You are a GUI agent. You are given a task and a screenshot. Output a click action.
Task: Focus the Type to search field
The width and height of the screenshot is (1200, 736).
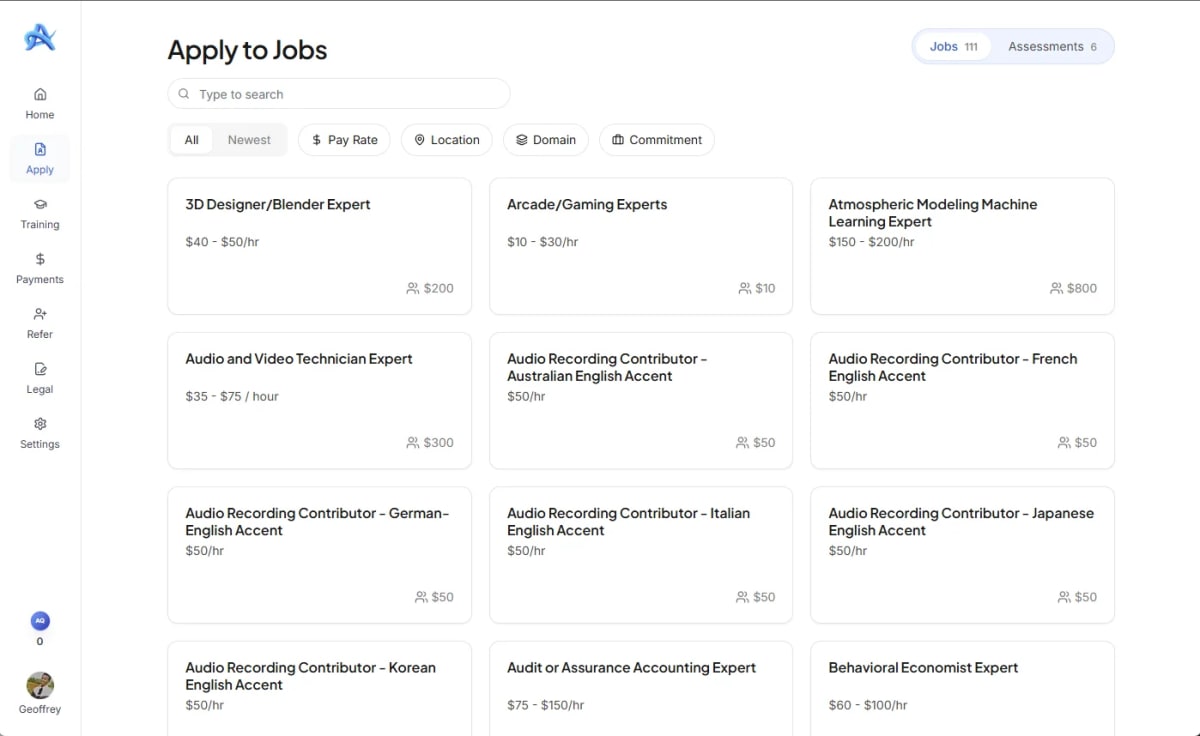pos(339,94)
